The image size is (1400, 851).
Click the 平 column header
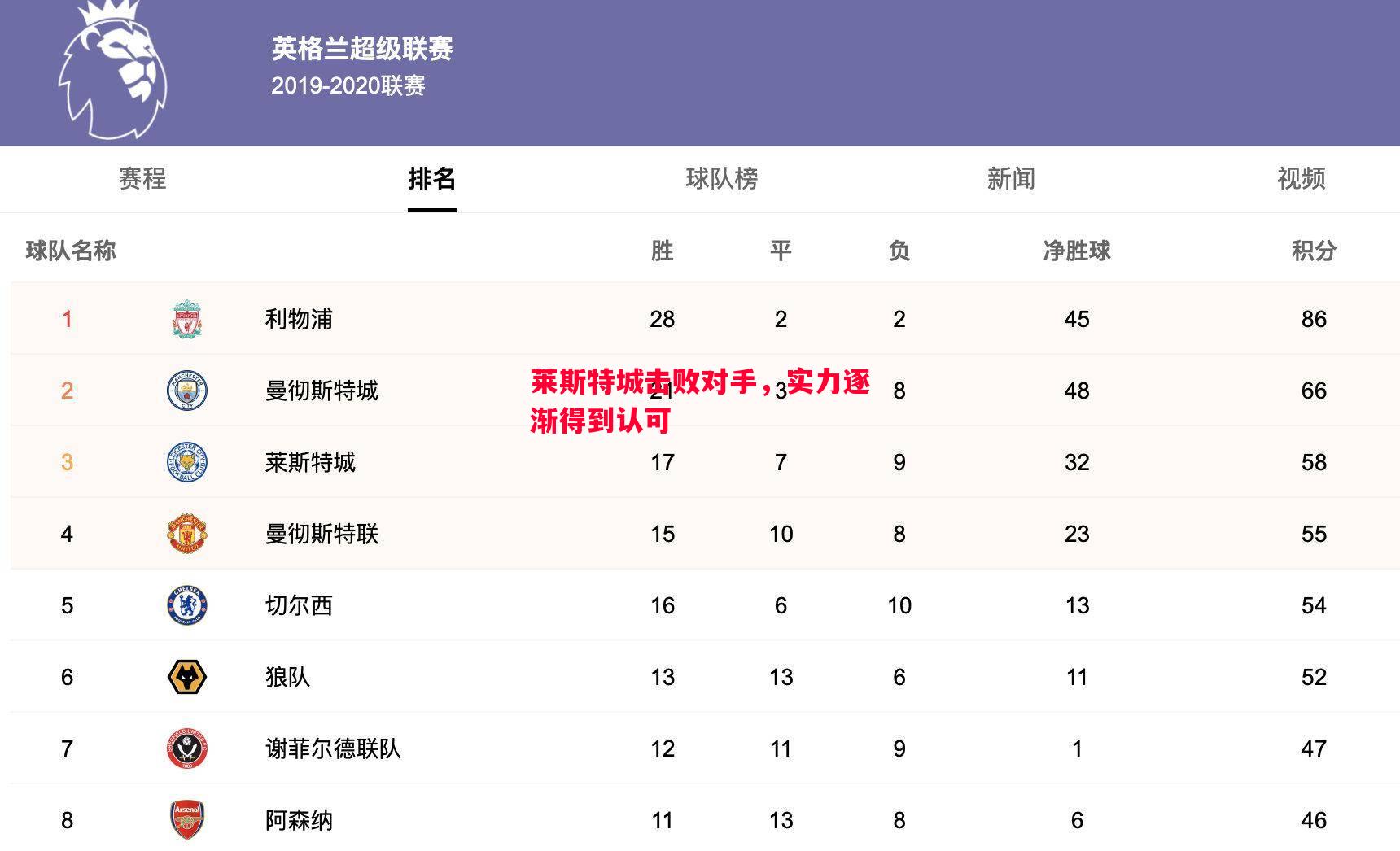[x=781, y=251]
